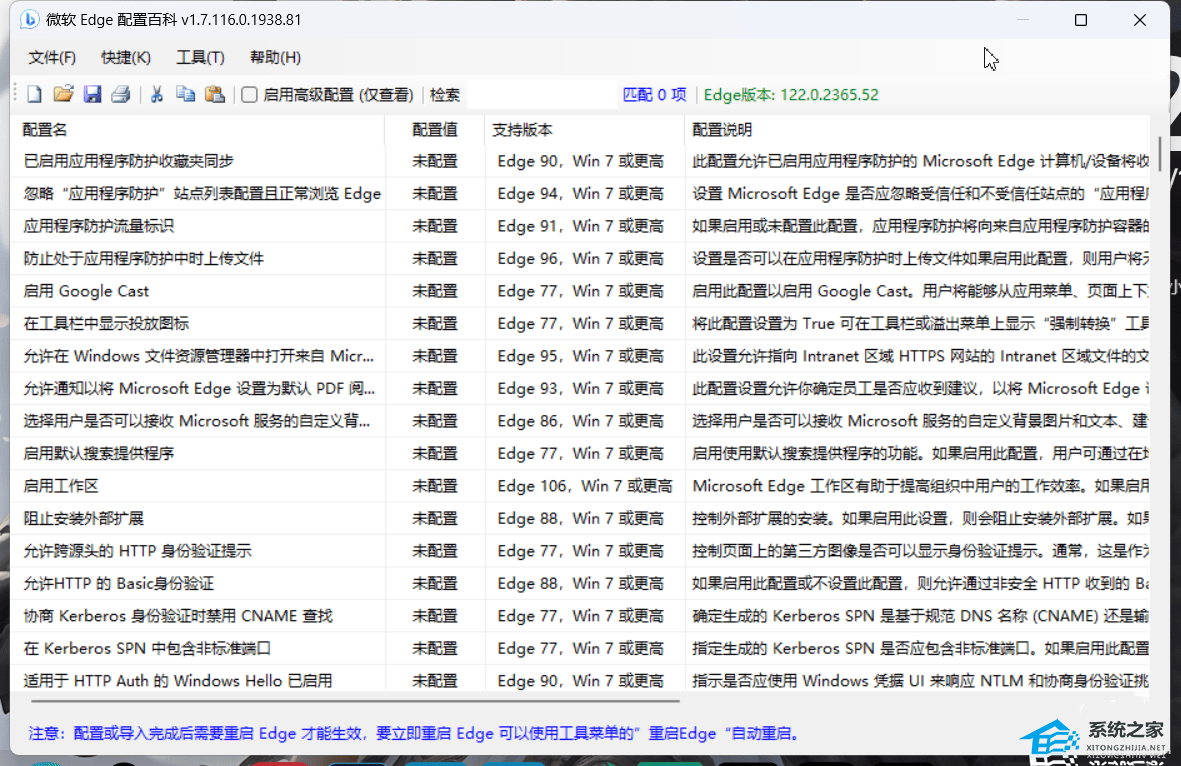Image resolution: width=1181 pixels, height=766 pixels.
Task: Open the 工具(T) menu
Action: click(x=200, y=57)
